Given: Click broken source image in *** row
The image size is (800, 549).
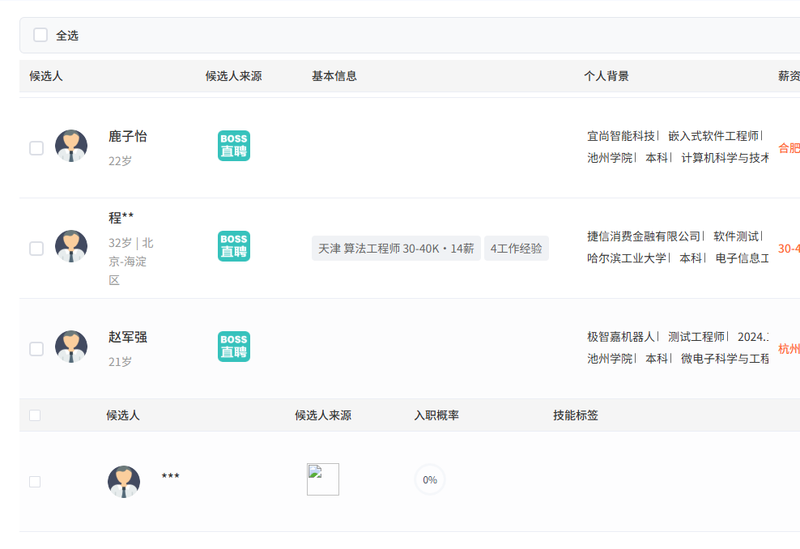Looking at the screenshot, I should (323, 479).
